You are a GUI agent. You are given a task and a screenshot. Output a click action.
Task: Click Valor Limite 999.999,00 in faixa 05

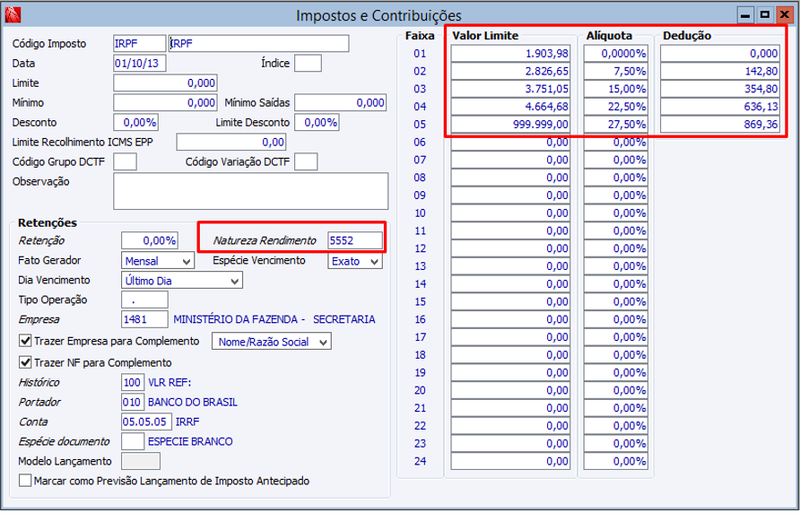[x=510, y=125]
